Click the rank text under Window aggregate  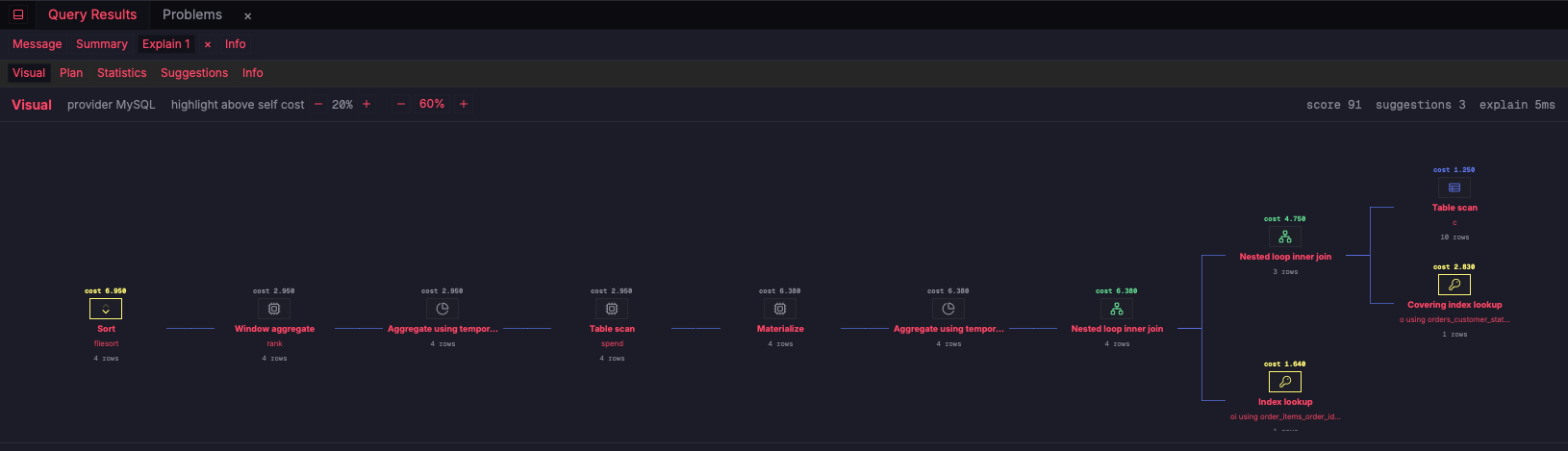tap(274, 343)
